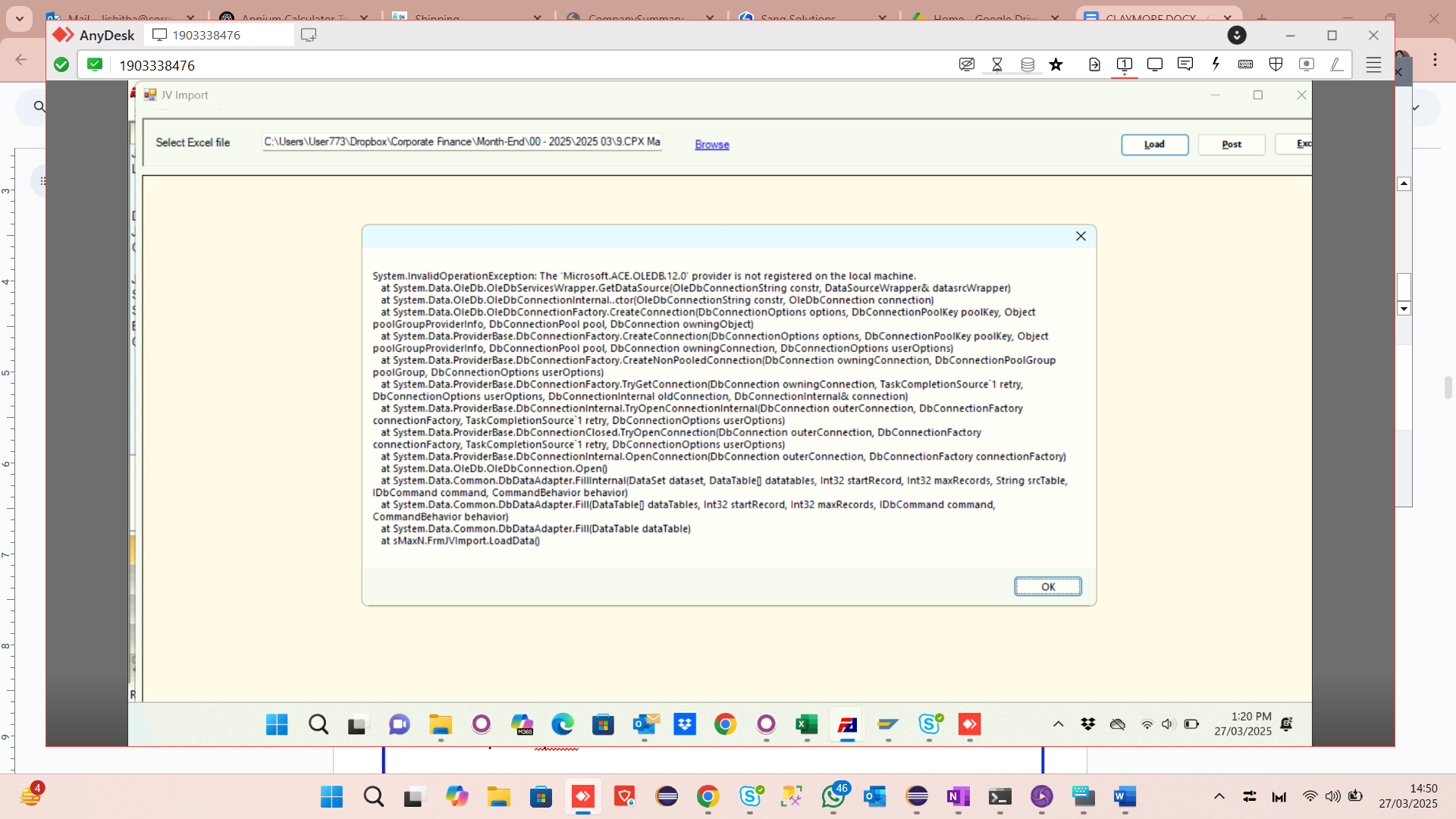Click the Select Excel file path field

[462, 142]
